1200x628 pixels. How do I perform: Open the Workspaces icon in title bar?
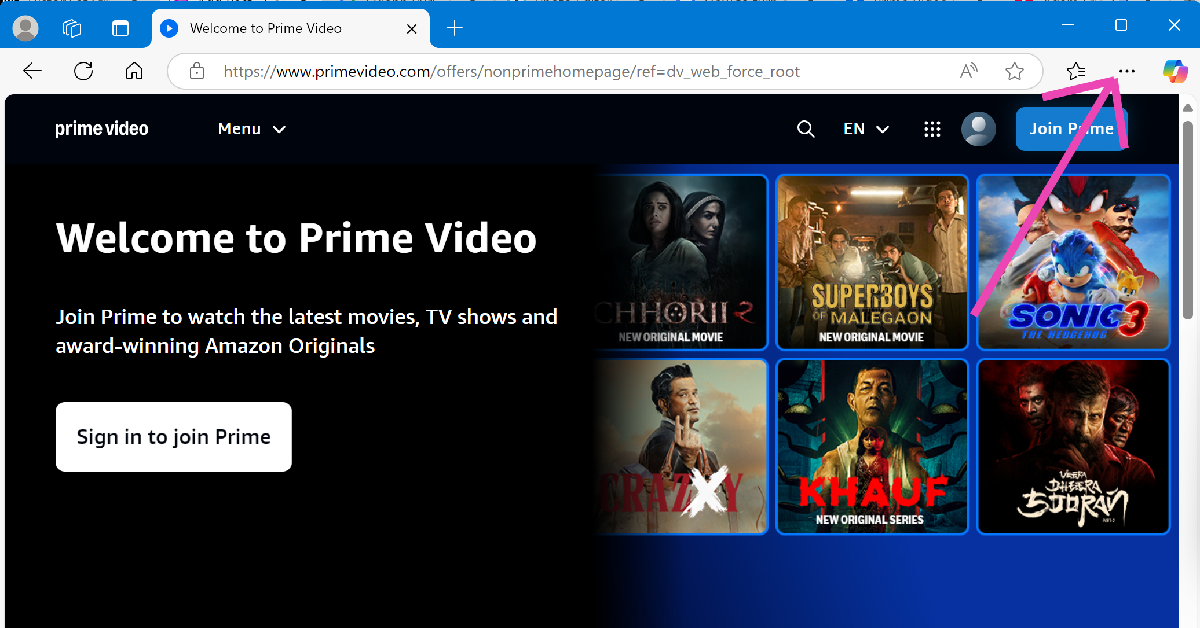[x=72, y=28]
